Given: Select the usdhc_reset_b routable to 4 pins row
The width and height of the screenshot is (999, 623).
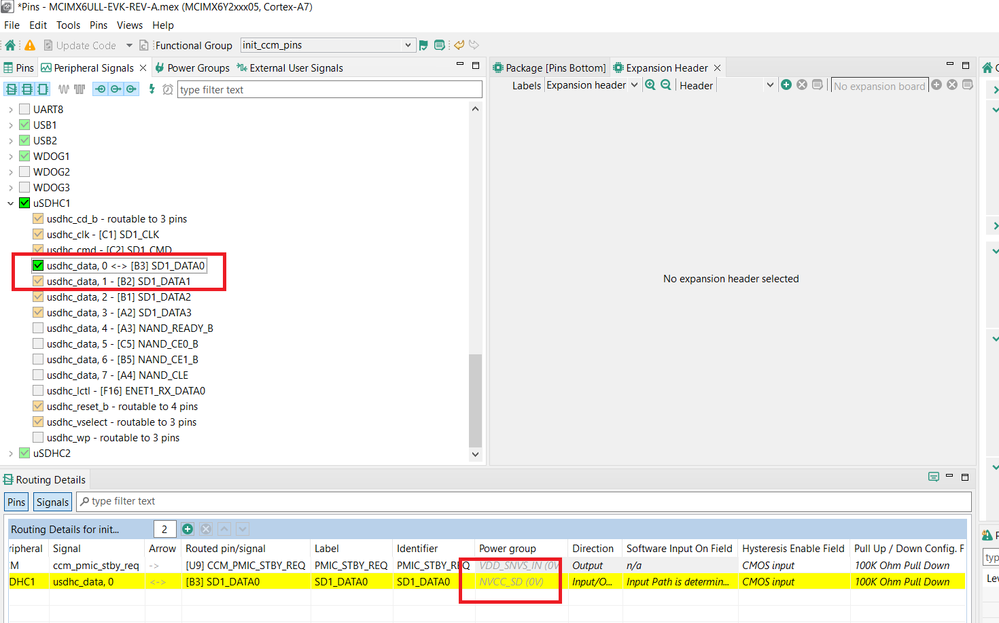Looking at the screenshot, I should point(122,406).
